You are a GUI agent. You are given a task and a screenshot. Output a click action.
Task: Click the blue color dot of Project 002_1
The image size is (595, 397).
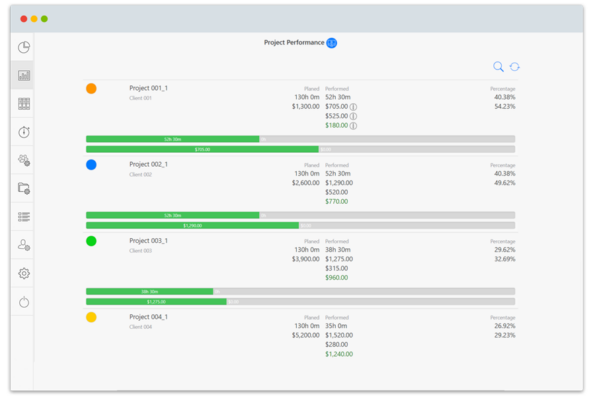(91, 165)
